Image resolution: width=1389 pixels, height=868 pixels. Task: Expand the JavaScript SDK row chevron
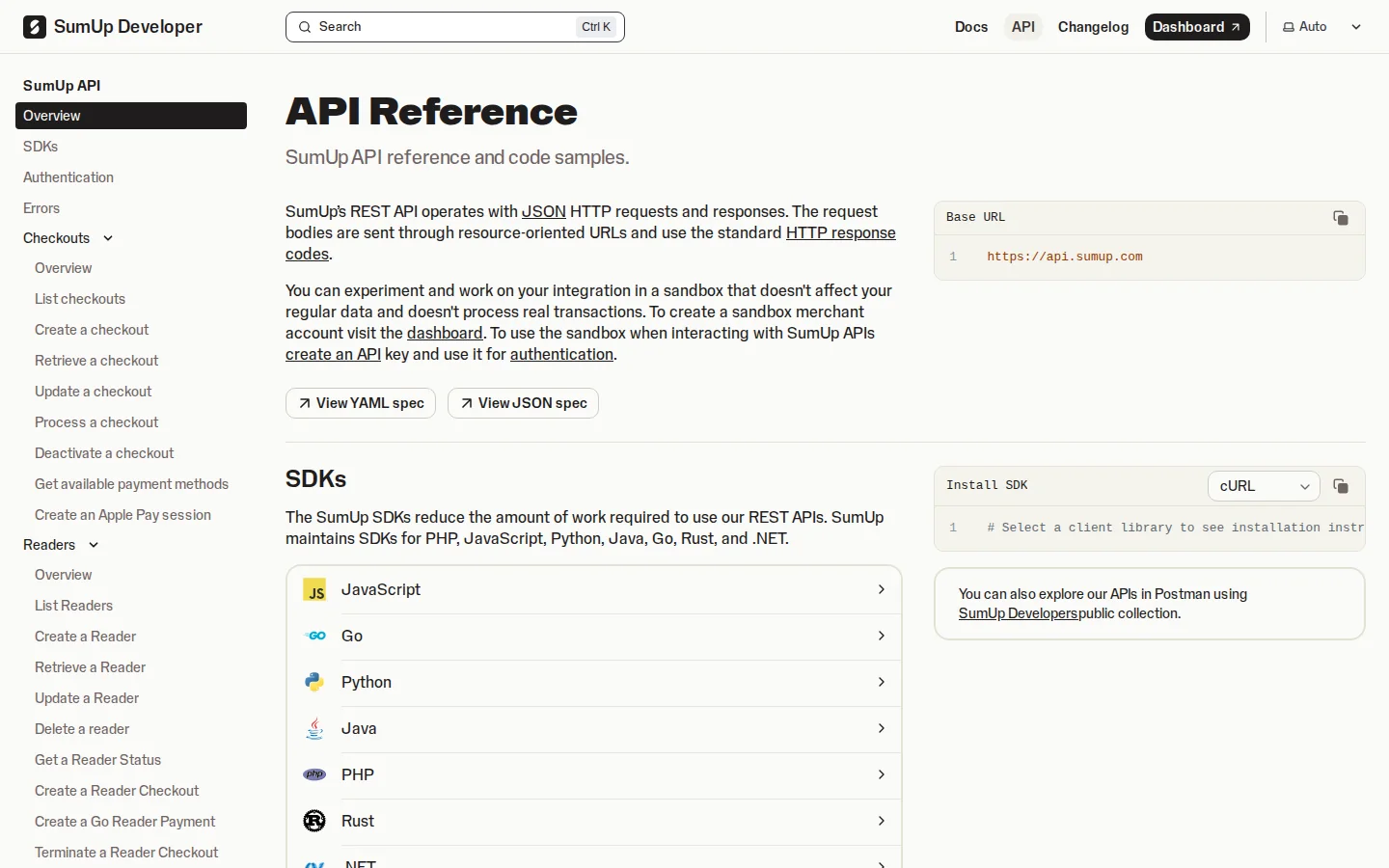pos(882,589)
